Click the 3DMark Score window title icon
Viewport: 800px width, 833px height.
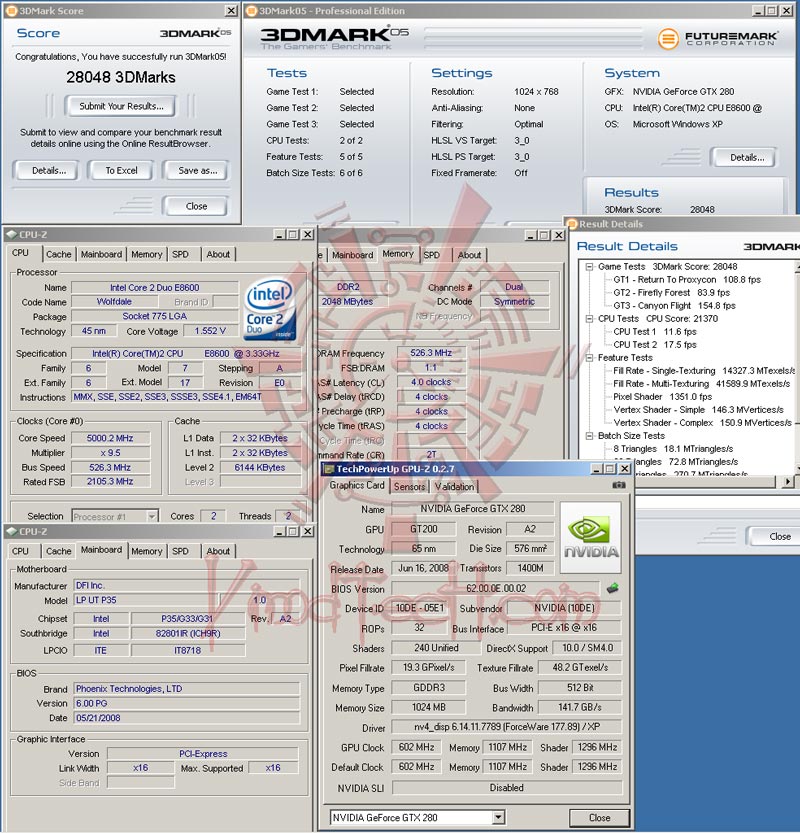11,11
